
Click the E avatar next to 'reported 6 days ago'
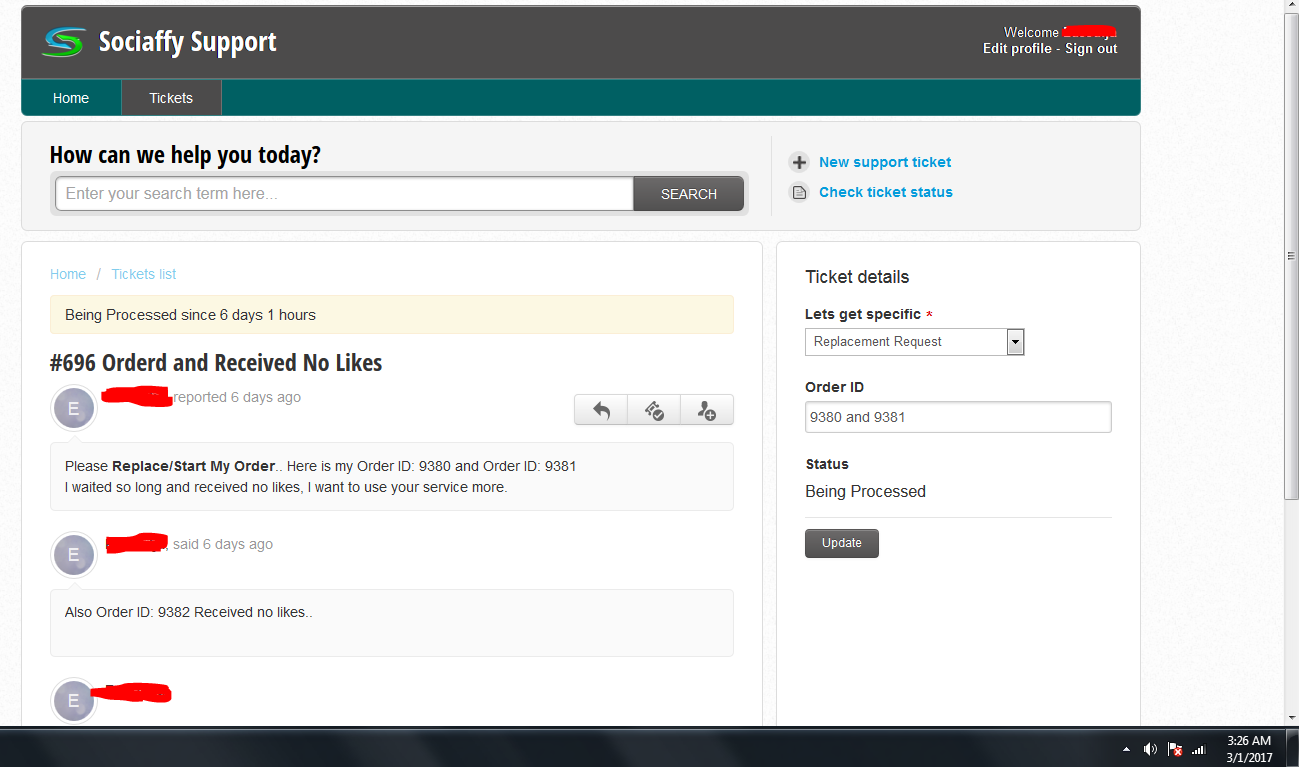click(73, 408)
